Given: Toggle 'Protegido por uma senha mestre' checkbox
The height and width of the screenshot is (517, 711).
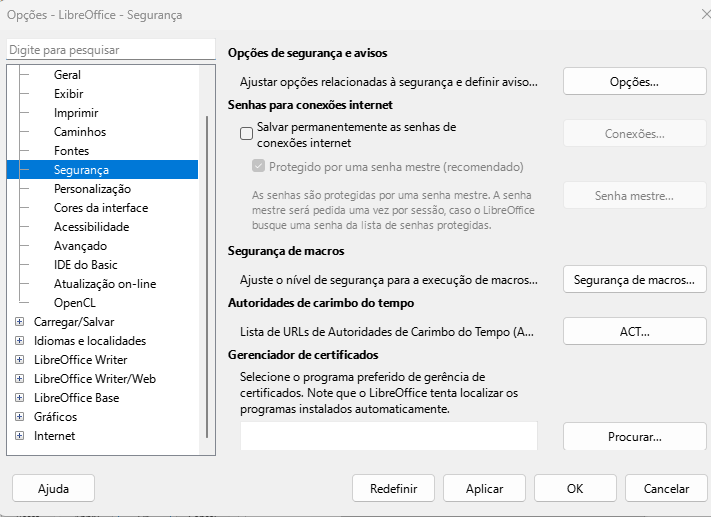Looking at the screenshot, I should pos(258,166).
